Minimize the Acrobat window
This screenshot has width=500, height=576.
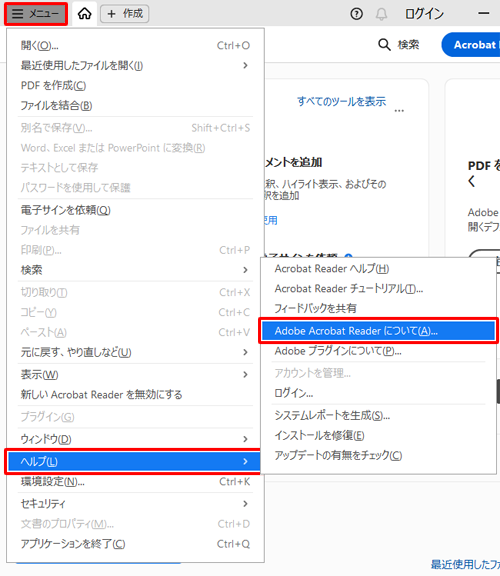[484, 14]
